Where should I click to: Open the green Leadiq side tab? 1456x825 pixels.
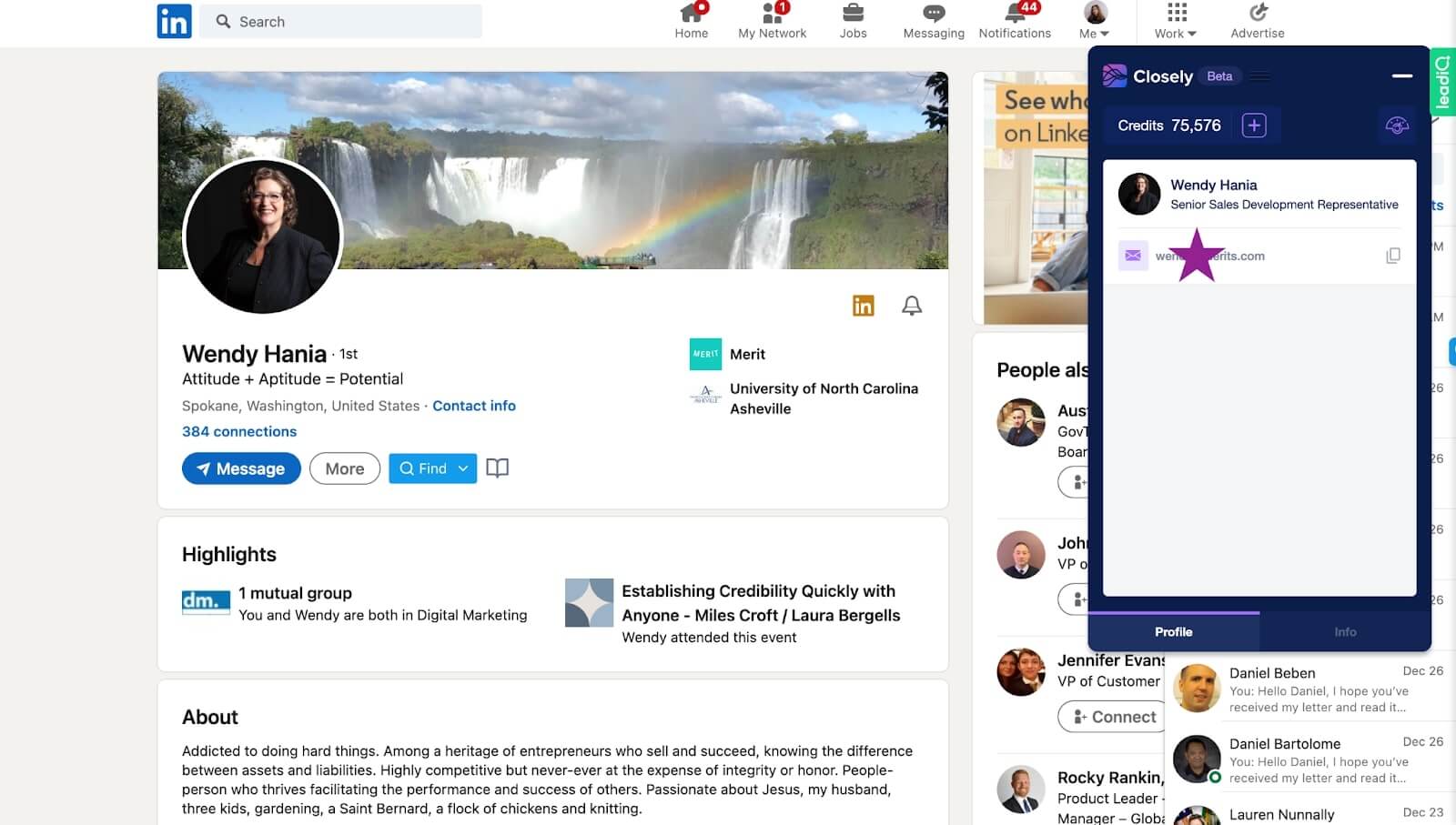coord(1443,82)
